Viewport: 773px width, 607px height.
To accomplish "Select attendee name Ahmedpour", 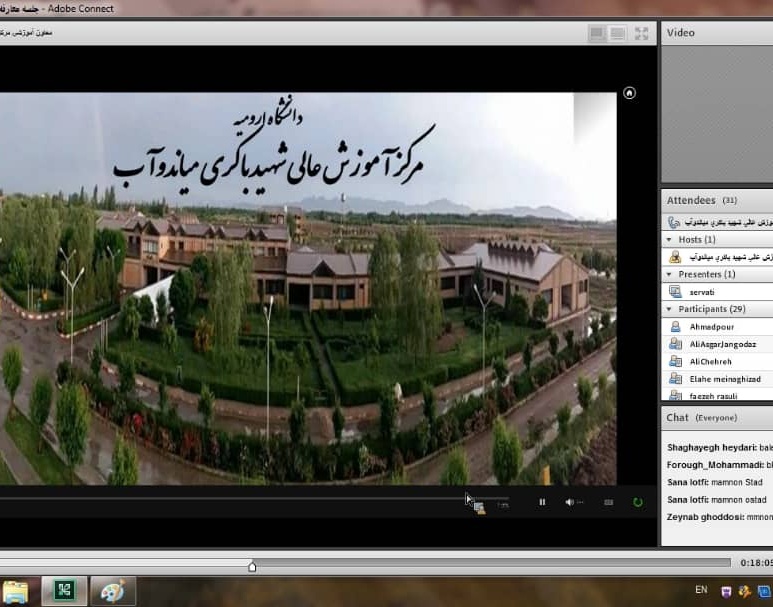I will (x=712, y=327).
